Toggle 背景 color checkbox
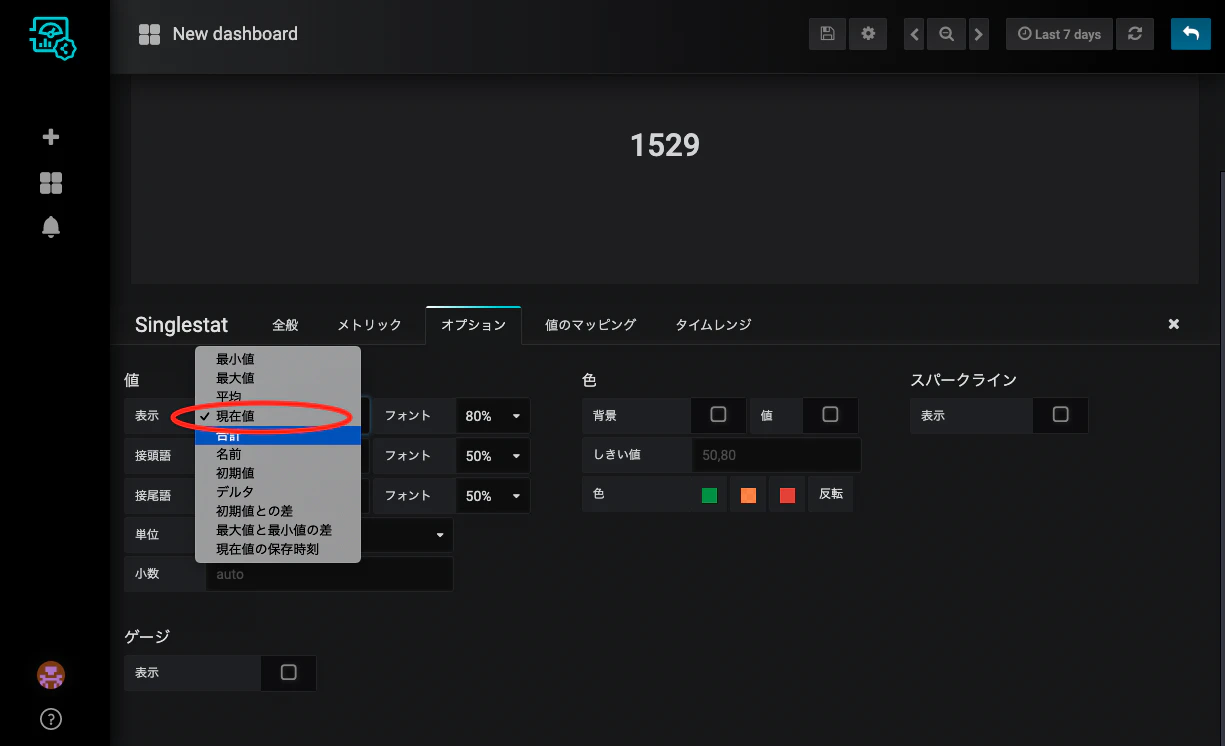The image size is (1225, 746). click(x=718, y=415)
